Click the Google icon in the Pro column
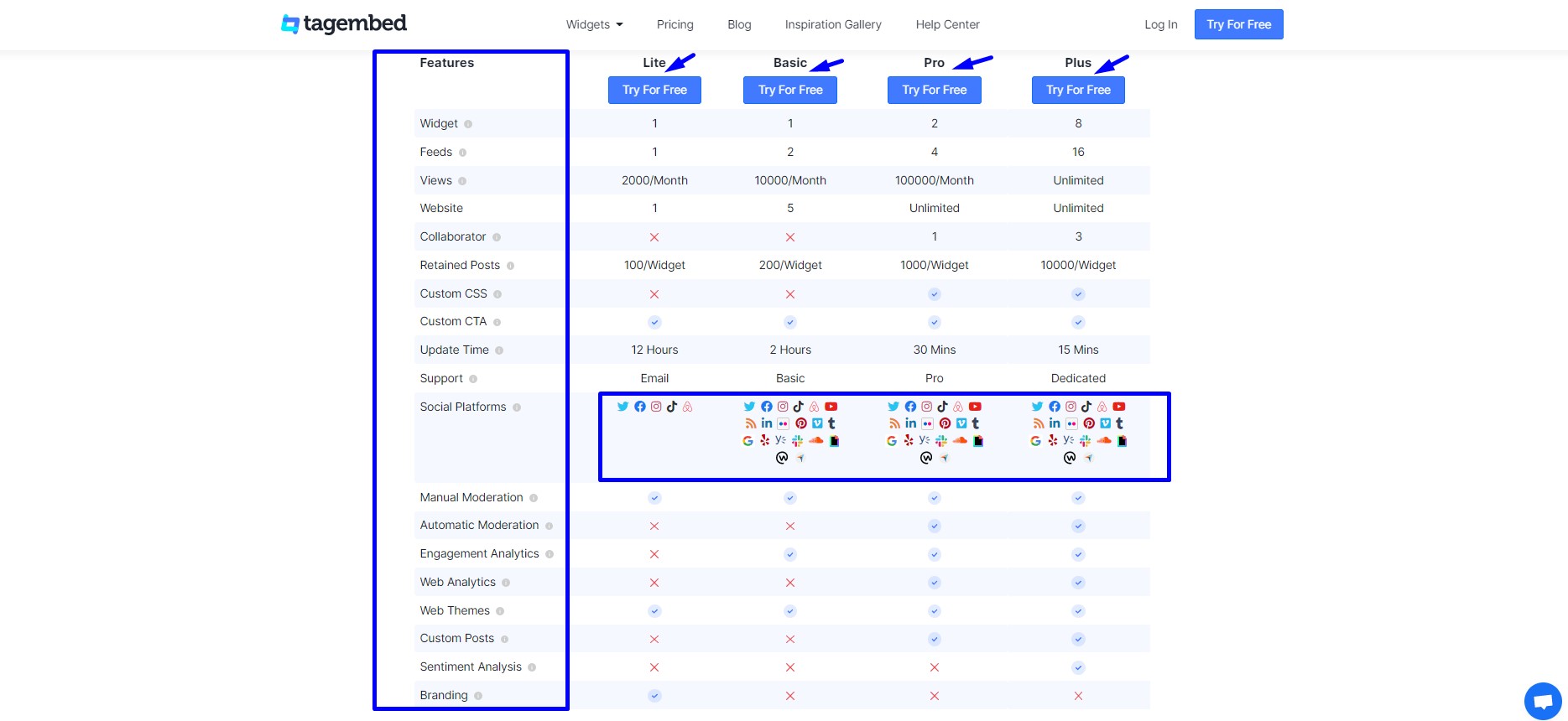The width and height of the screenshot is (1568, 721). coord(892,440)
